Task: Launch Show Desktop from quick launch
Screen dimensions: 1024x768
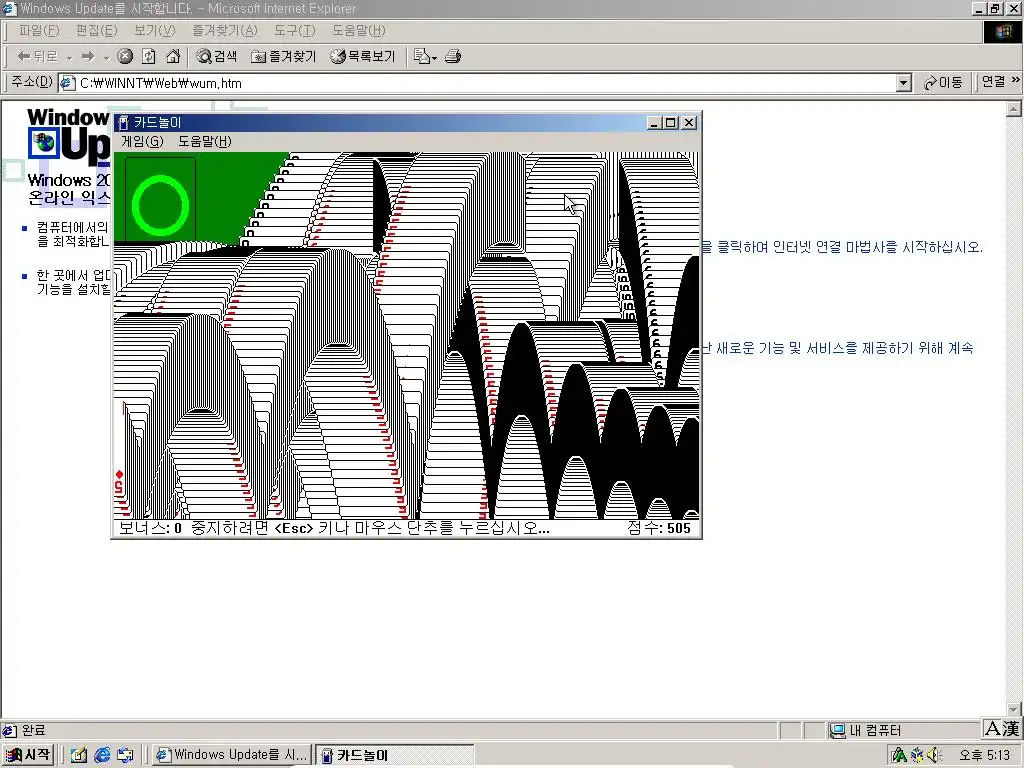Action: click(x=78, y=755)
